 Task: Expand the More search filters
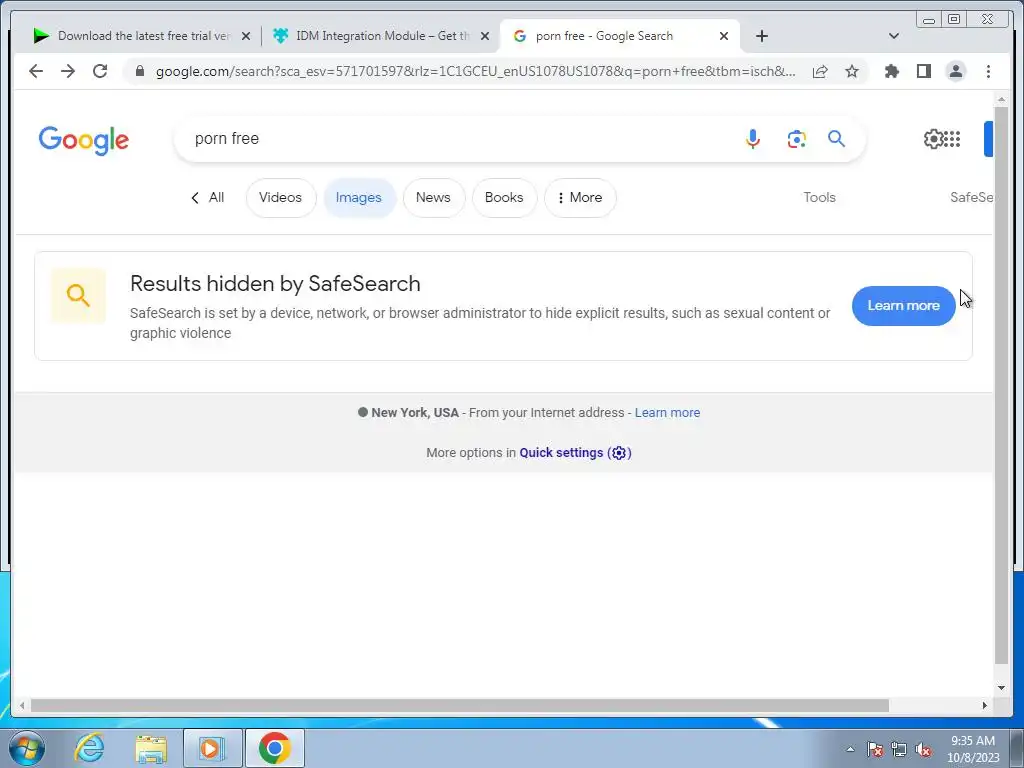click(580, 197)
